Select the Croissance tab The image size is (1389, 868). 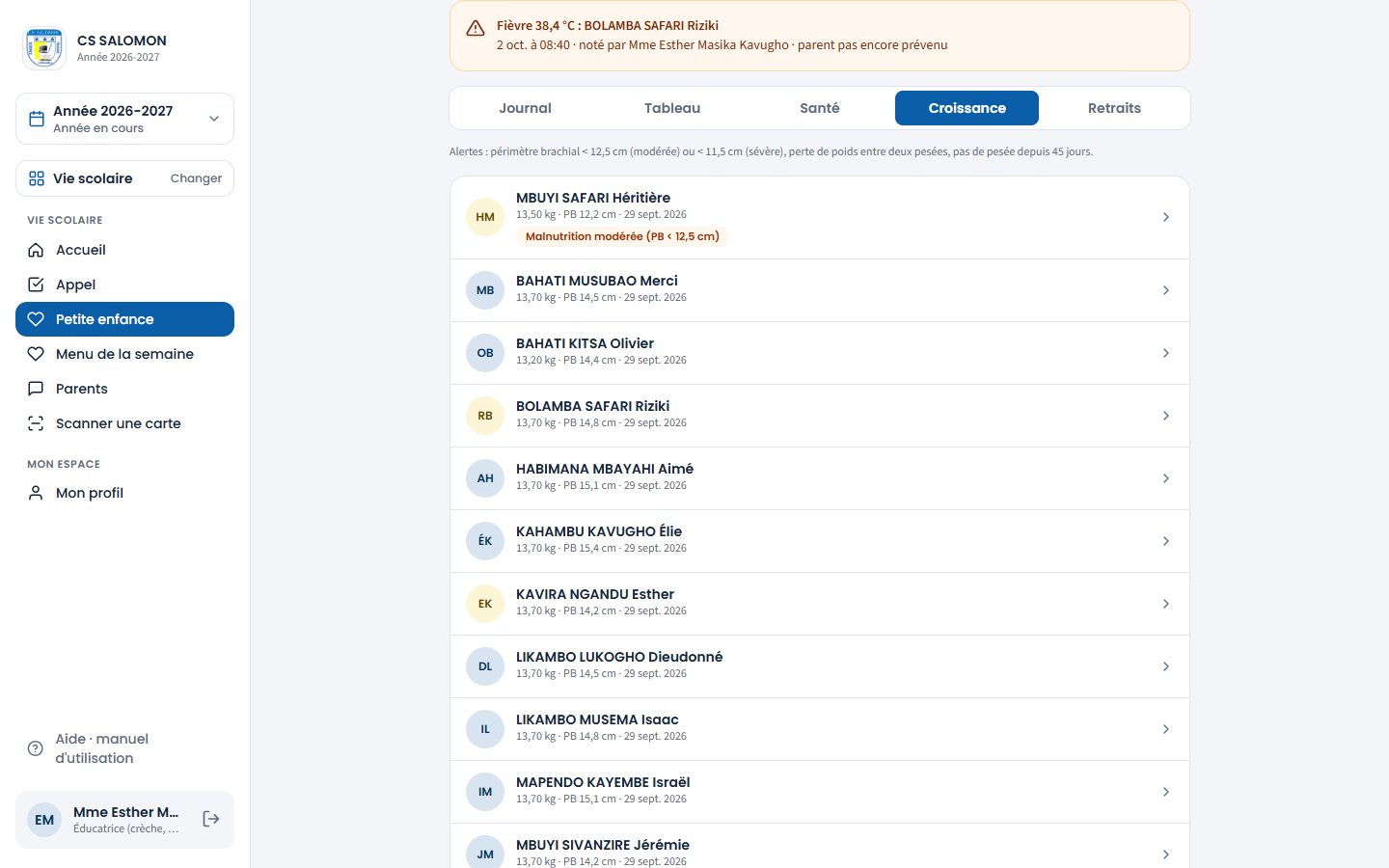[967, 108]
